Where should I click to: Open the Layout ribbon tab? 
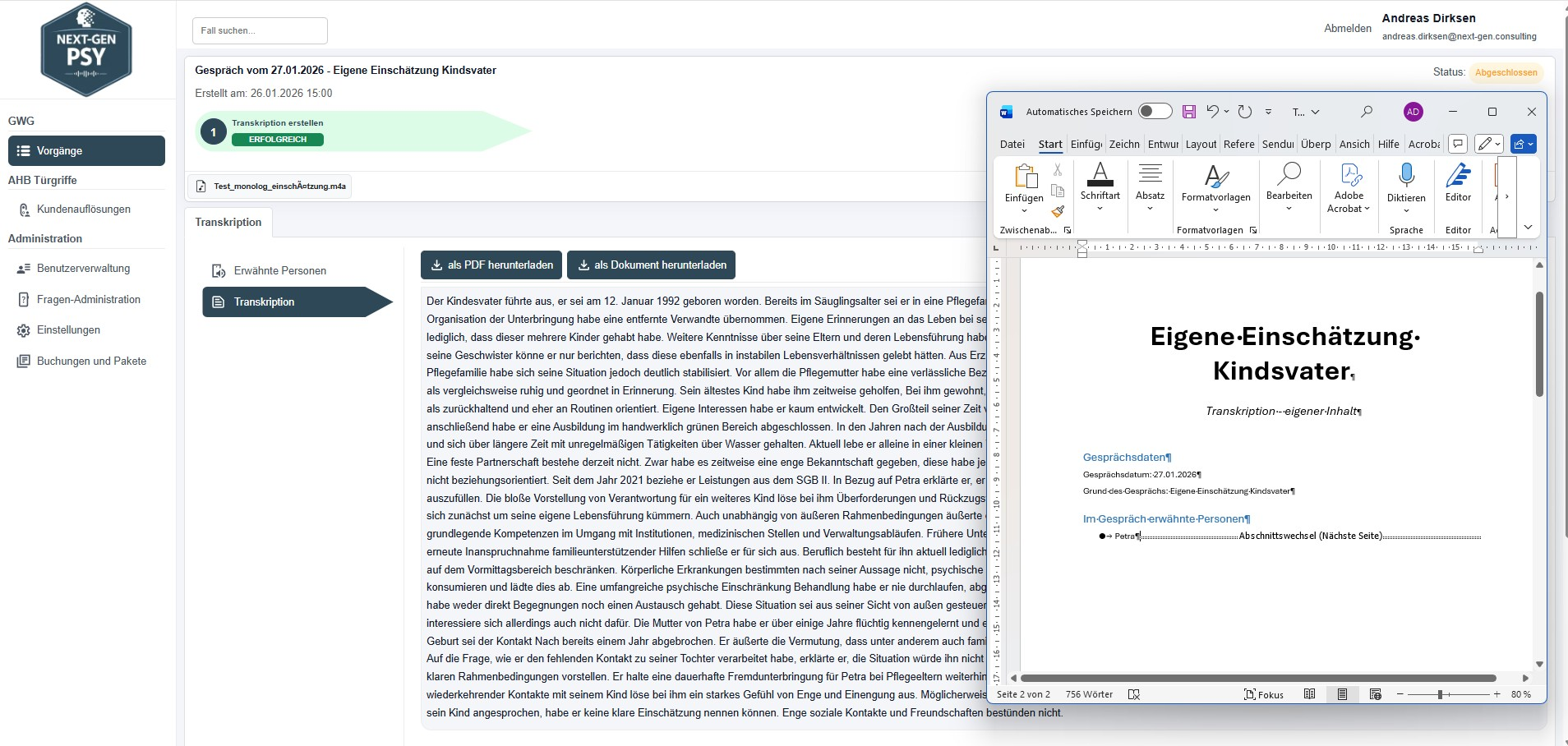point(1201,145)
